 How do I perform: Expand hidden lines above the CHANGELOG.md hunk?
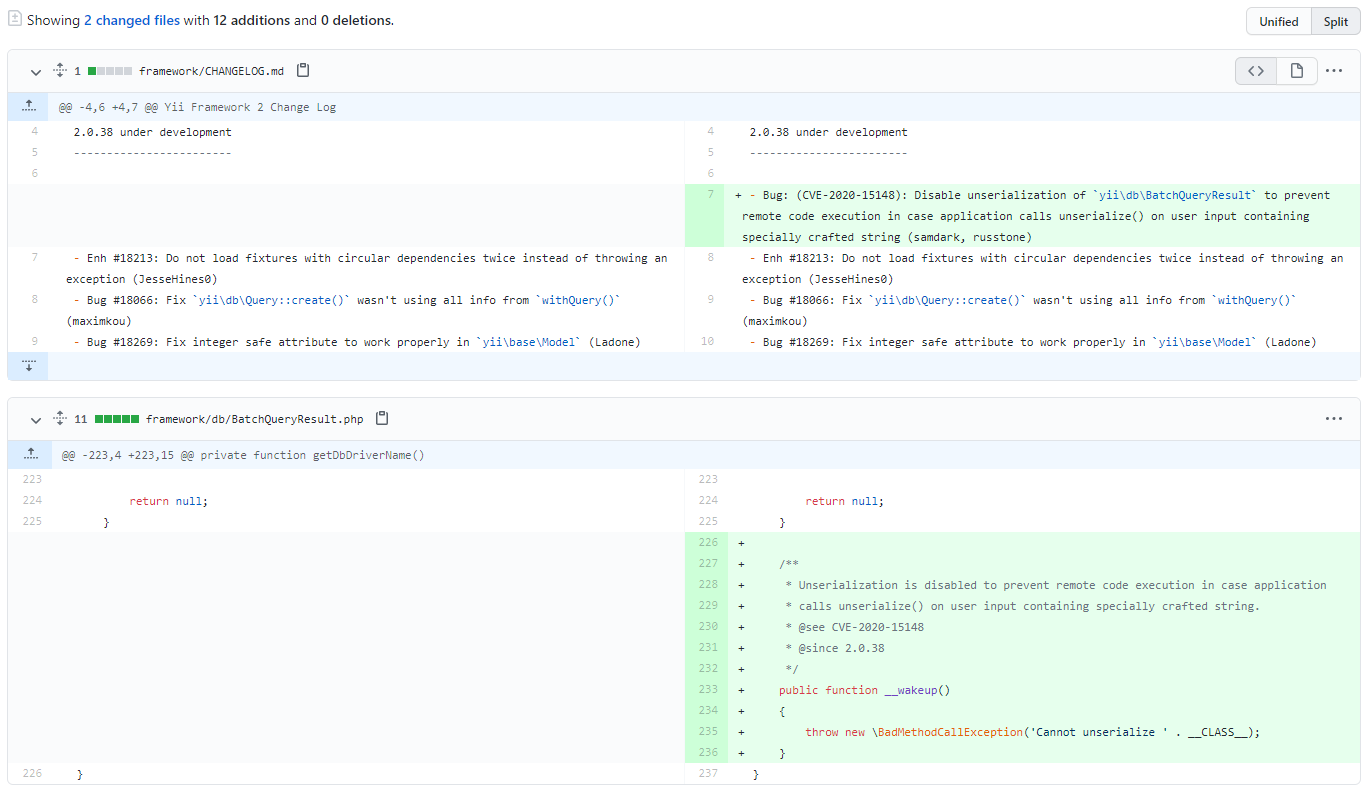pyautogui.click(x=28, y=106)
